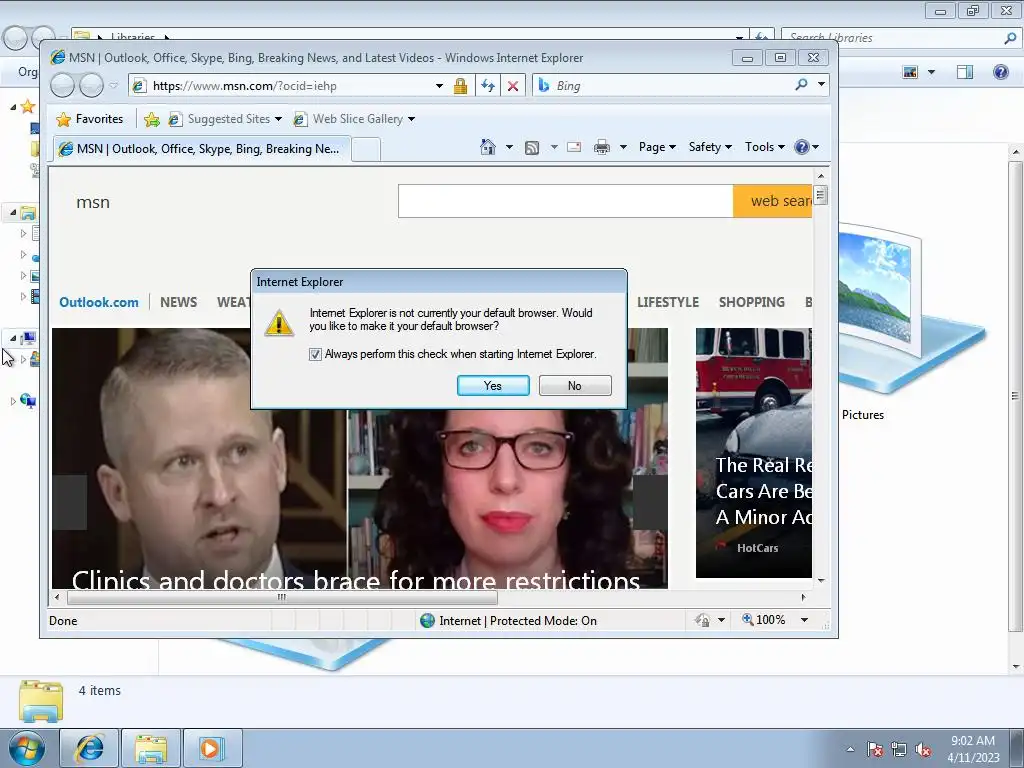Open the Windows Start button
This screenshot has width=1024, height=768.
tap(26, 748)
